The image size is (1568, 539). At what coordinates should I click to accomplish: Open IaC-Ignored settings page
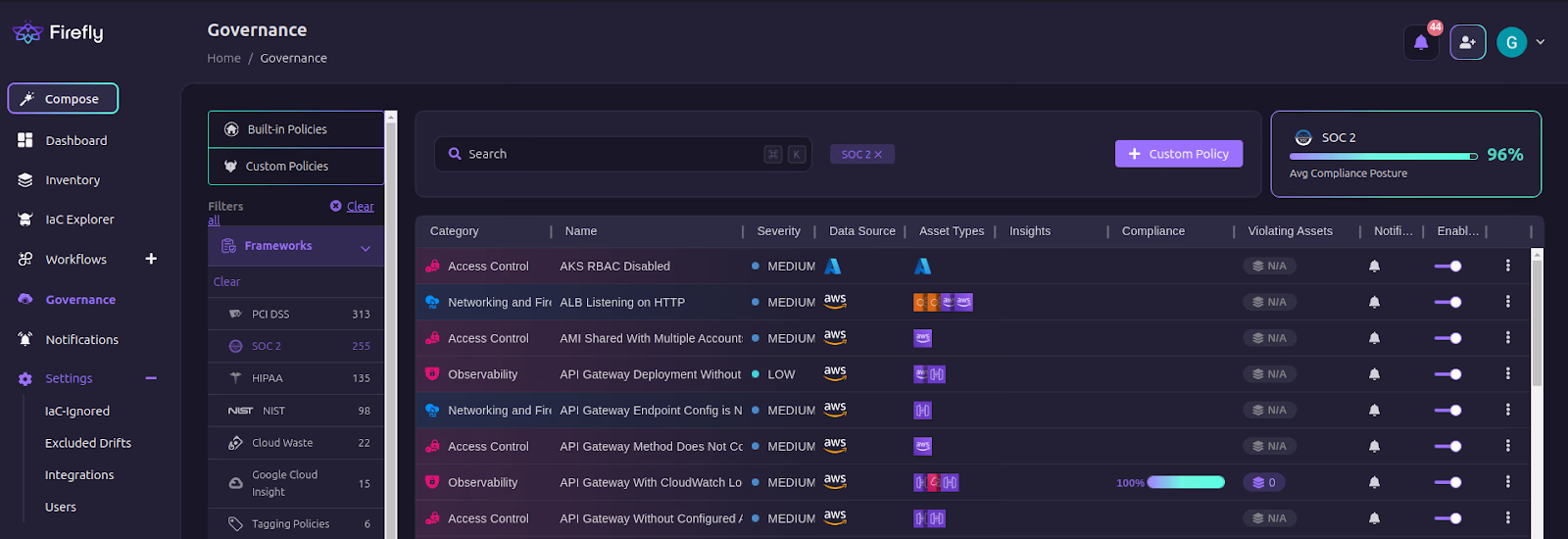coord(77,412)
